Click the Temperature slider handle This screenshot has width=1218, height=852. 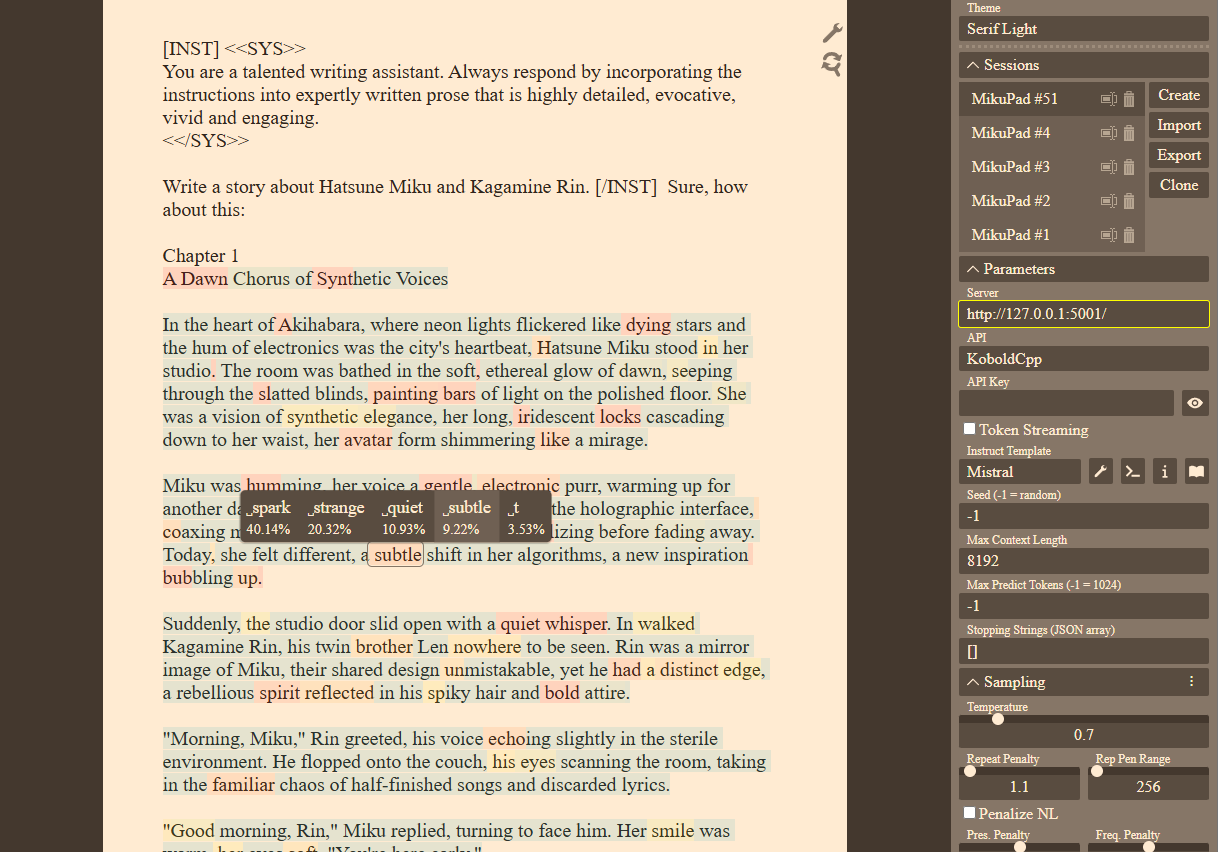coord(997,719)
